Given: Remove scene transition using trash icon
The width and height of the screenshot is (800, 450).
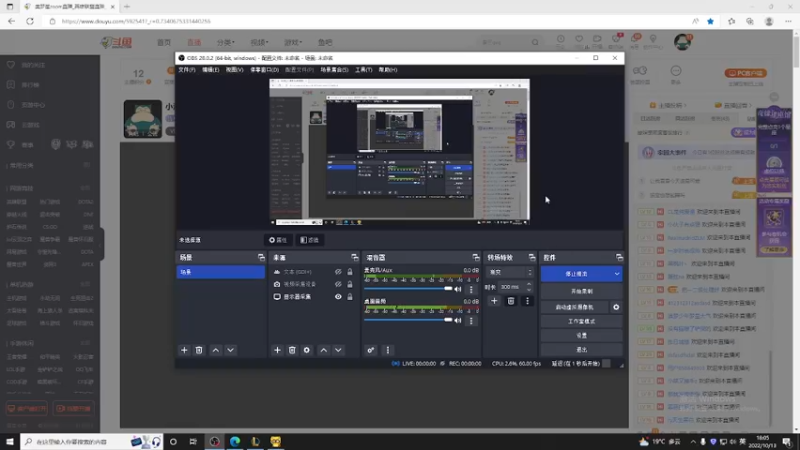Looking at the screenshot, I should pyautogui.click(x=511, y=301).
